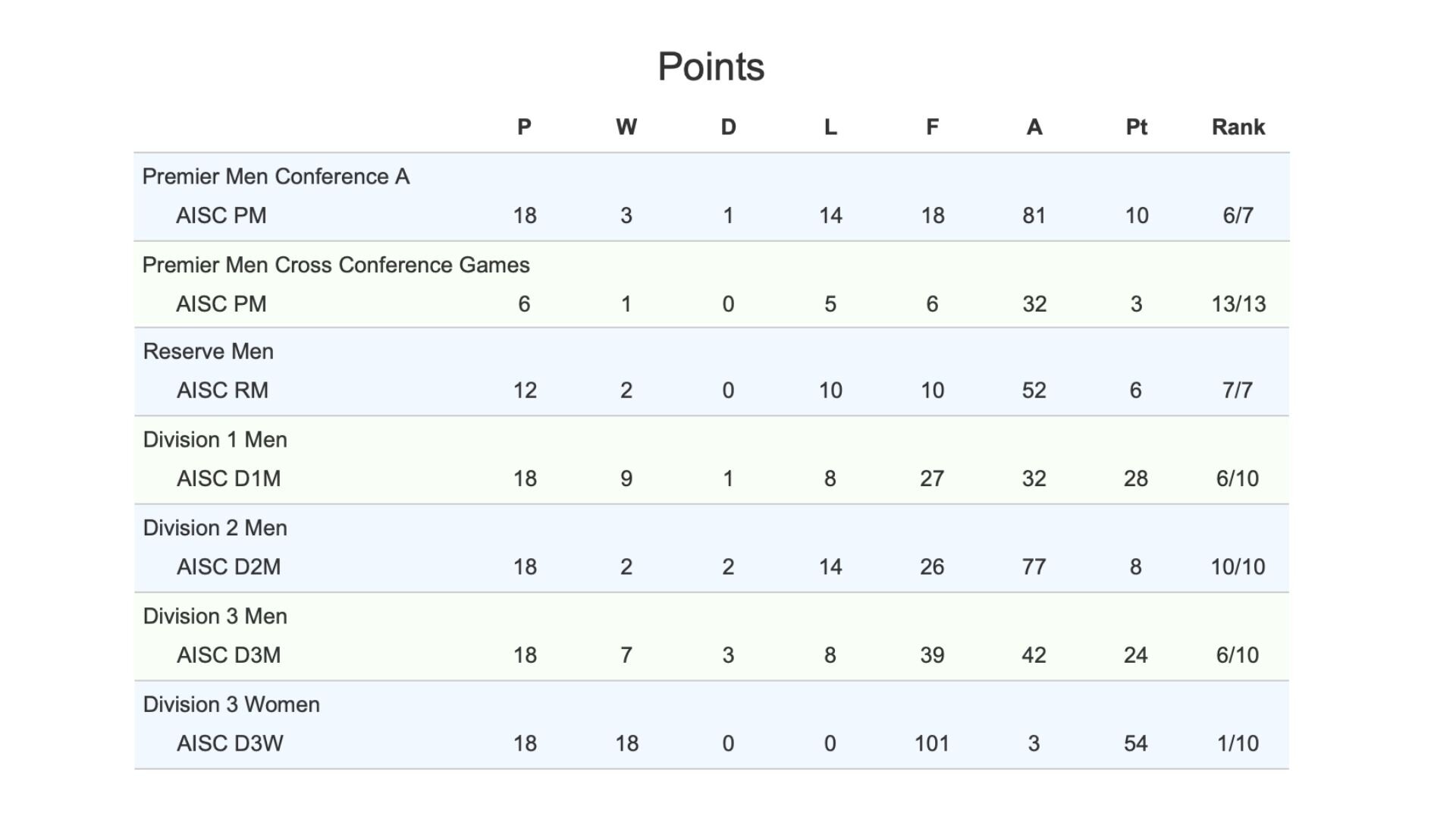Click the Reserve Men division heading

point(209,352)
